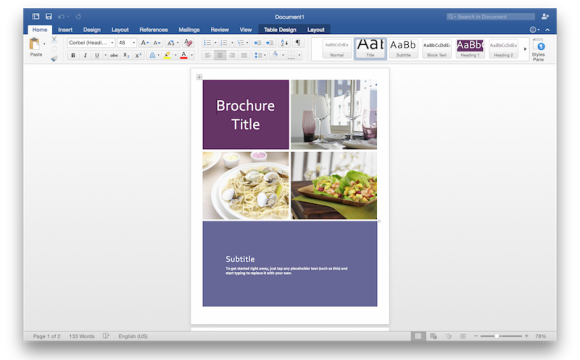Apply superscript formatting
Image resolution: width=580 pixels, height=360 pixels.
click(138, 55)
